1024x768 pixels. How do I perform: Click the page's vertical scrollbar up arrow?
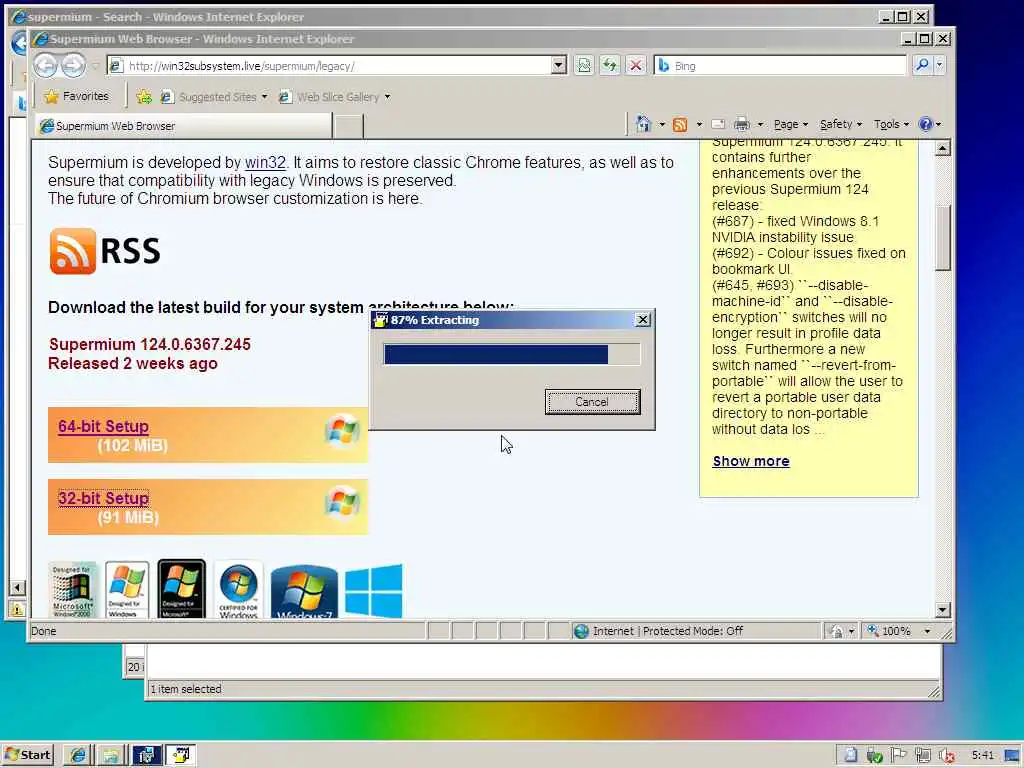click(x=942, y=148)
